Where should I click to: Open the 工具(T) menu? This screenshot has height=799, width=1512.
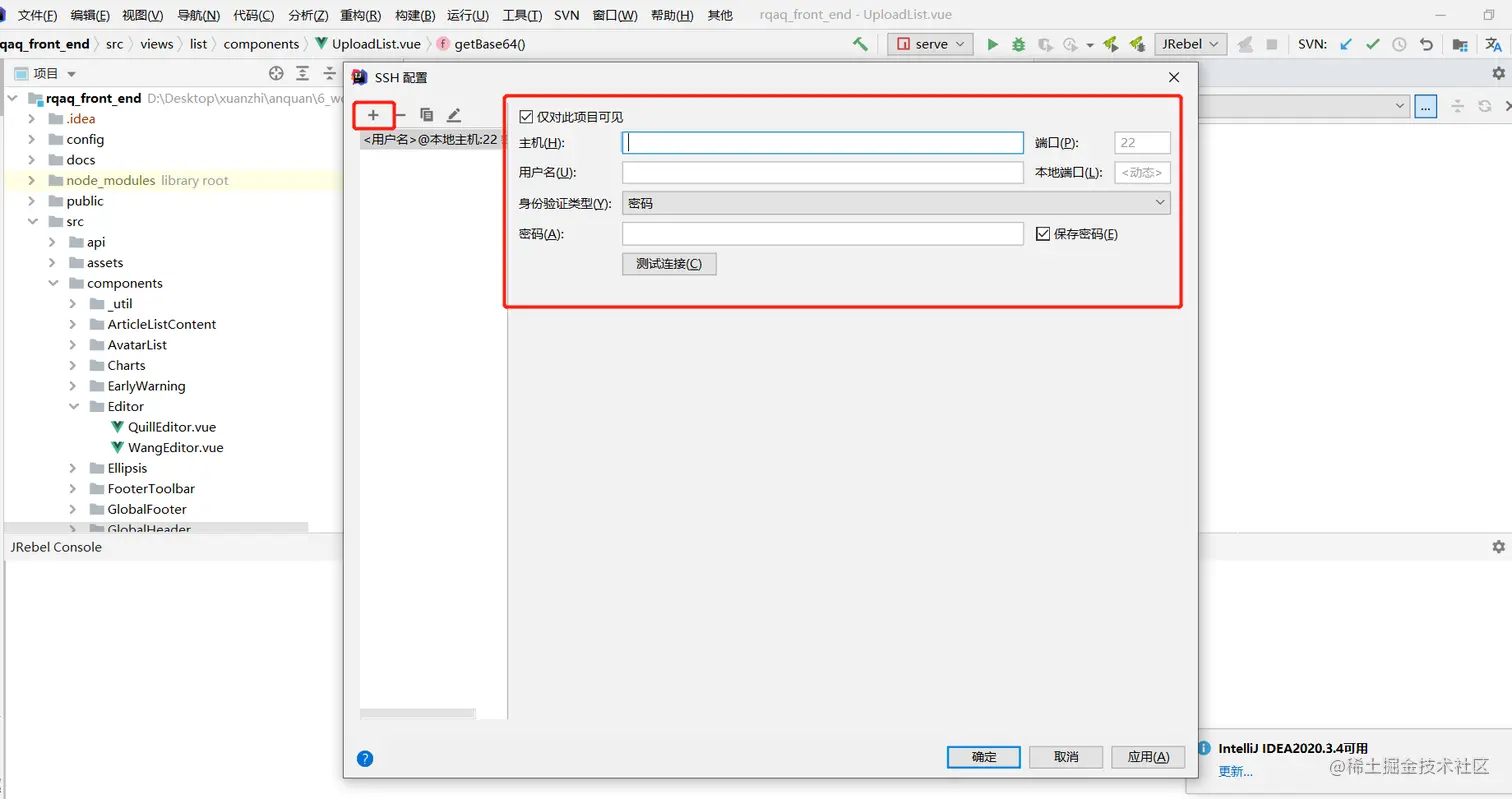pos(522,16)
